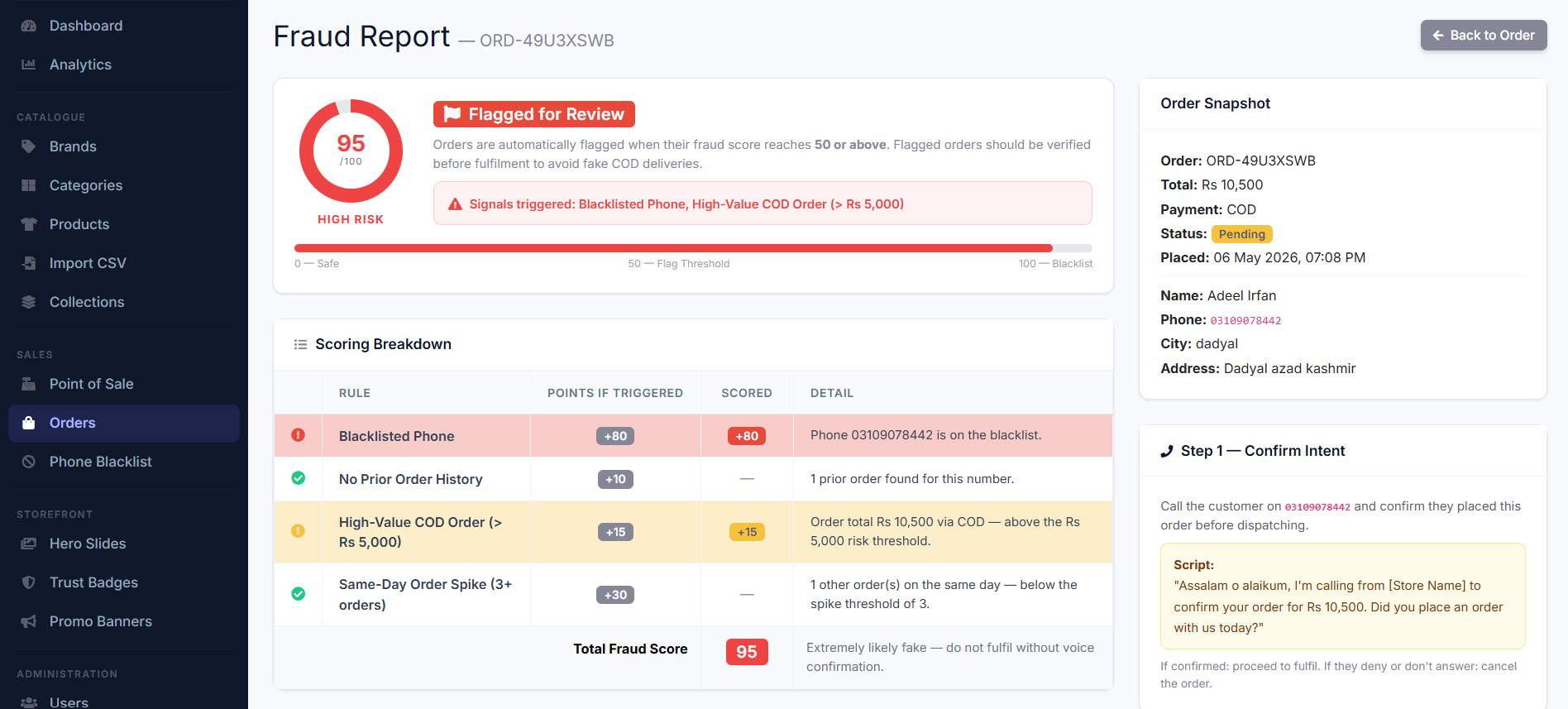Click the Phone Blacklist ban icon
1568x709 pixels.
(x=28, y=462)
